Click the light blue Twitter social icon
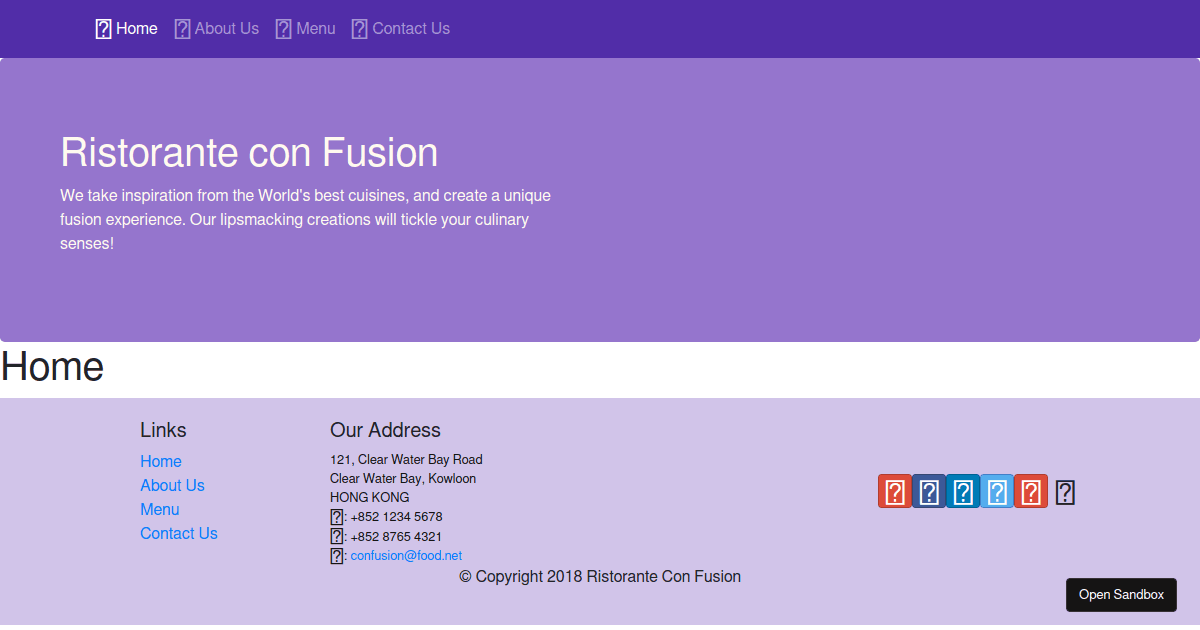The image size is (1200, 630). pyautogui.click(x=996, y=491)
